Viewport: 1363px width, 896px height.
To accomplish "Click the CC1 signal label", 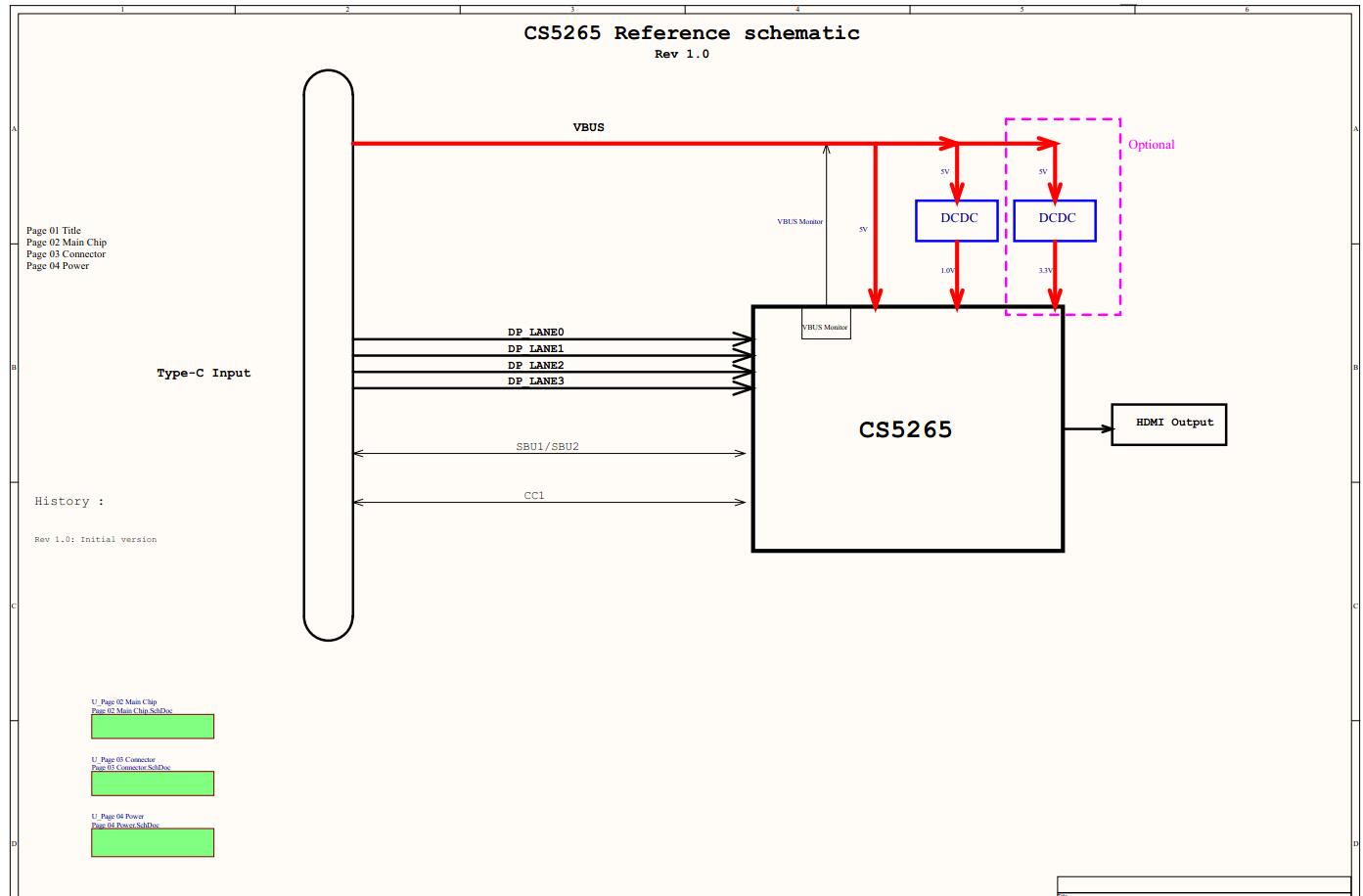I will click(x=534, y=496).
